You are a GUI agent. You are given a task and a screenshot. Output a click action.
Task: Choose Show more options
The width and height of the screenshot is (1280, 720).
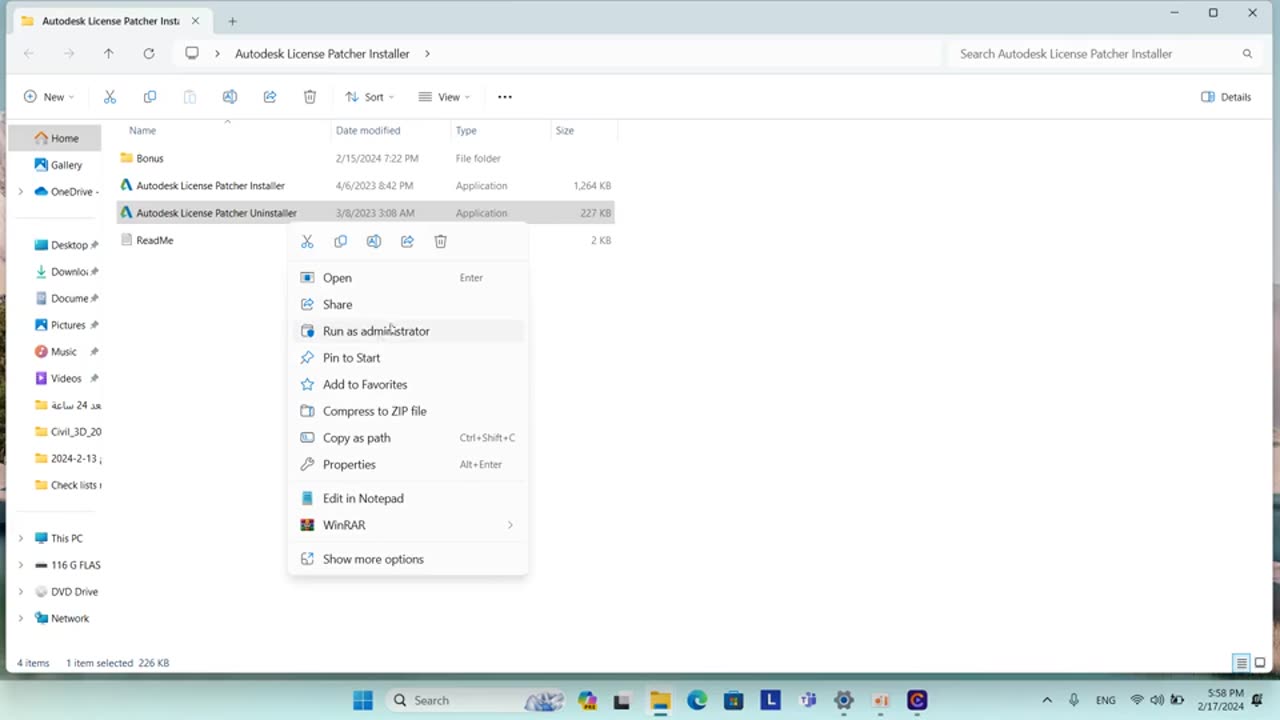[408, 559]
